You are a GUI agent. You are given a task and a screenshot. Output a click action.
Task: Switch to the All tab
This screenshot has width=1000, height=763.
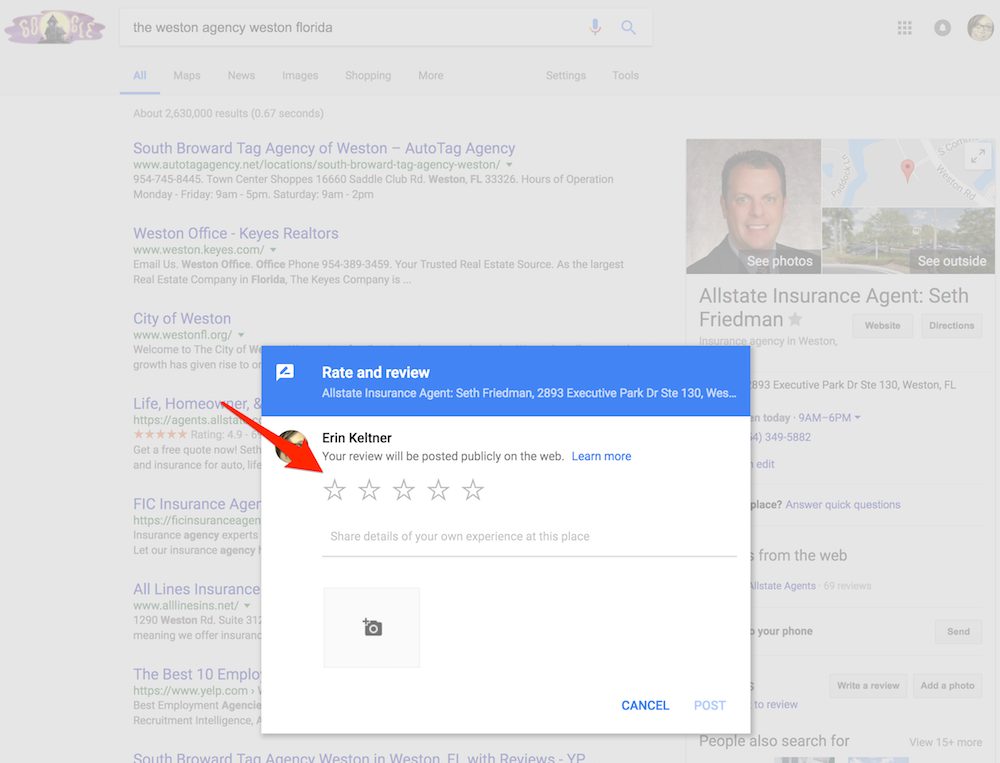pyautogui.click(x=140, y=75)
